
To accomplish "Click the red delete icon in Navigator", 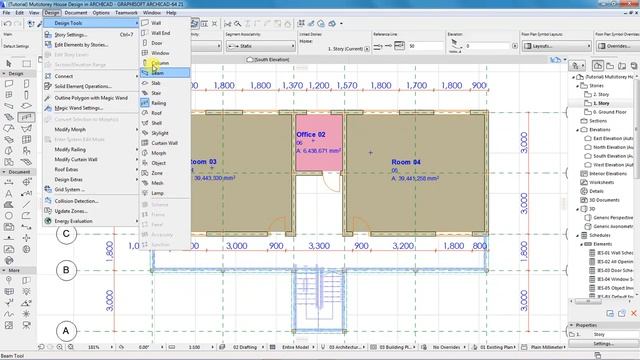I will (633, 313).
